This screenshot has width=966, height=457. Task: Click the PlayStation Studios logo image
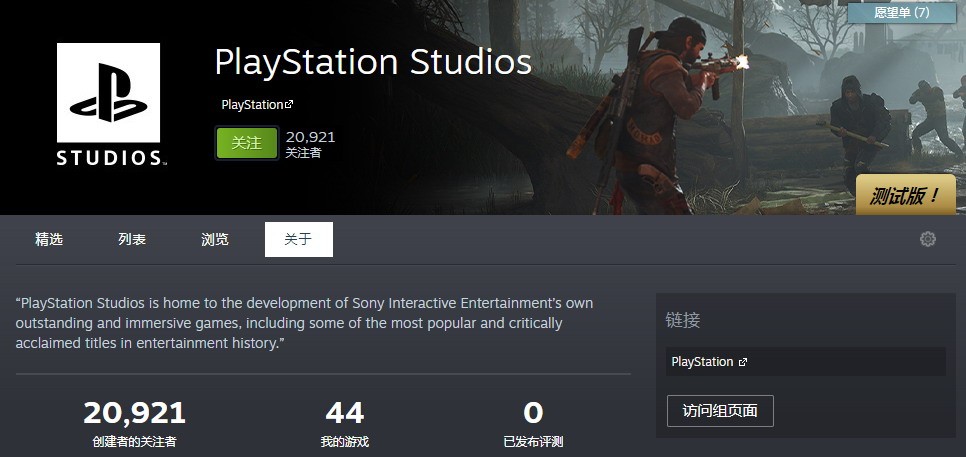[108, 106]
